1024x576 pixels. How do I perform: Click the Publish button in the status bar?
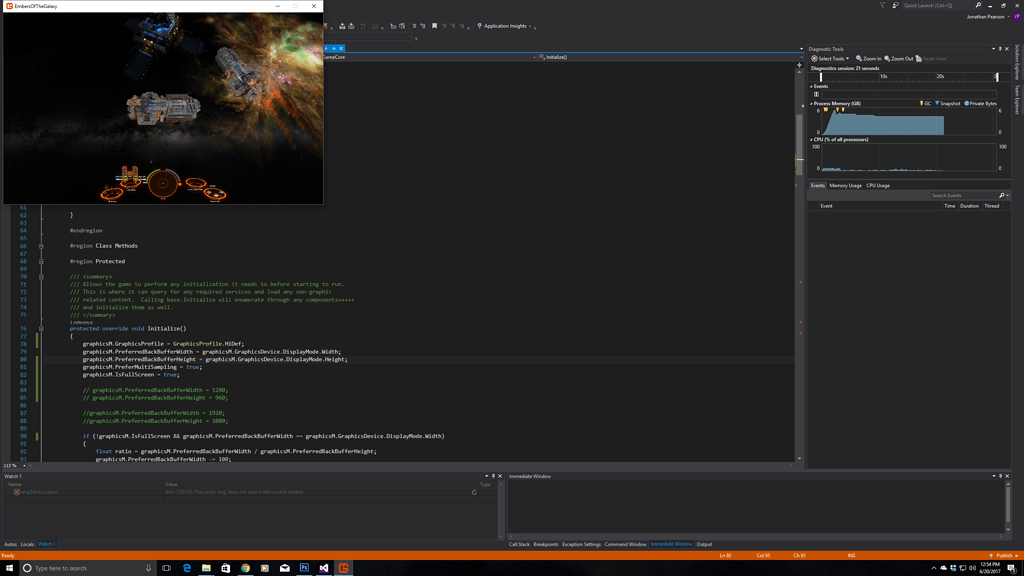pos(1004,555)
